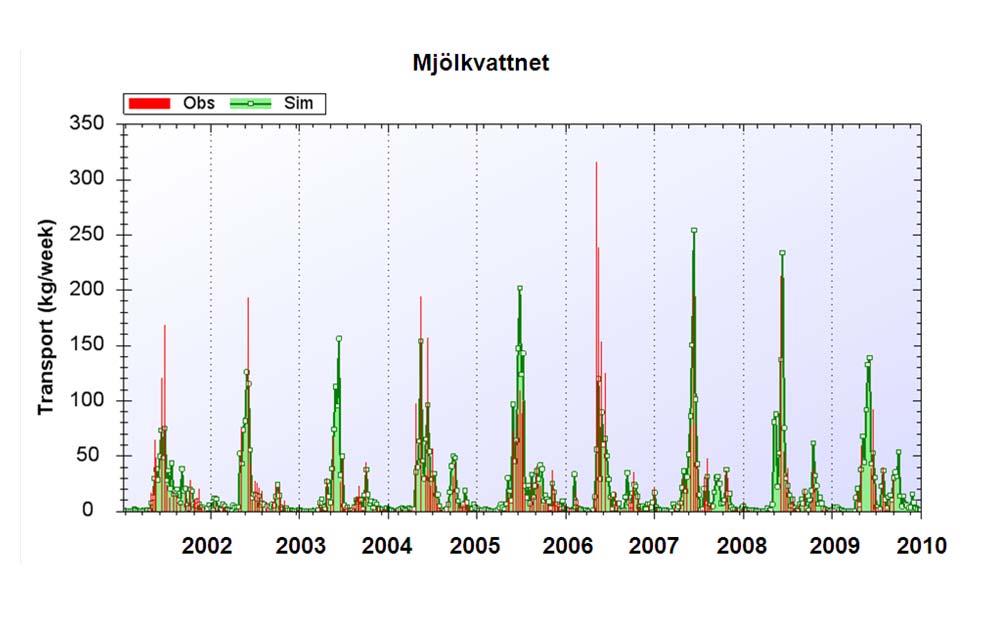Click the 300 y-axis label
Image resolution: width=993 pixels, height=636 pixels.
click(x=87, y=179)
